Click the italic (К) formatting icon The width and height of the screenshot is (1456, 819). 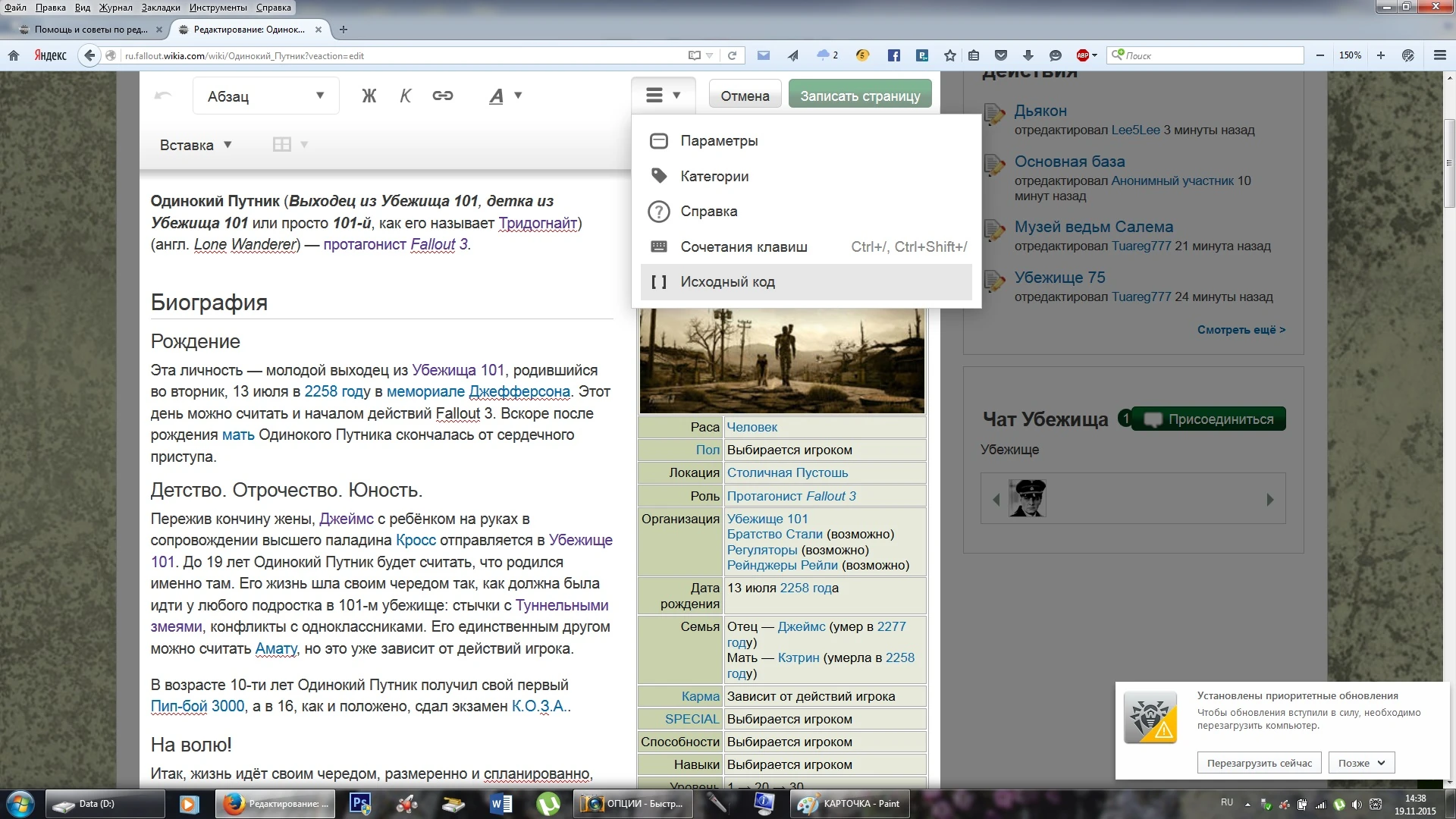[405, 96]
